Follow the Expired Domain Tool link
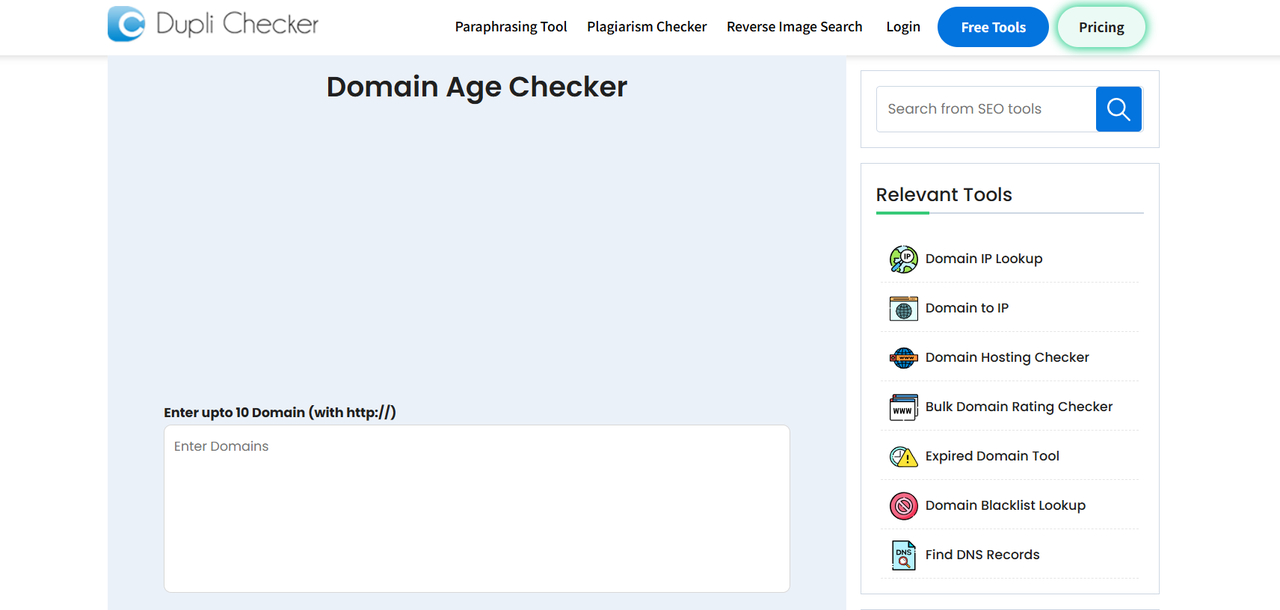This screenshot has height=610, width=1280. tap(992, 456)
